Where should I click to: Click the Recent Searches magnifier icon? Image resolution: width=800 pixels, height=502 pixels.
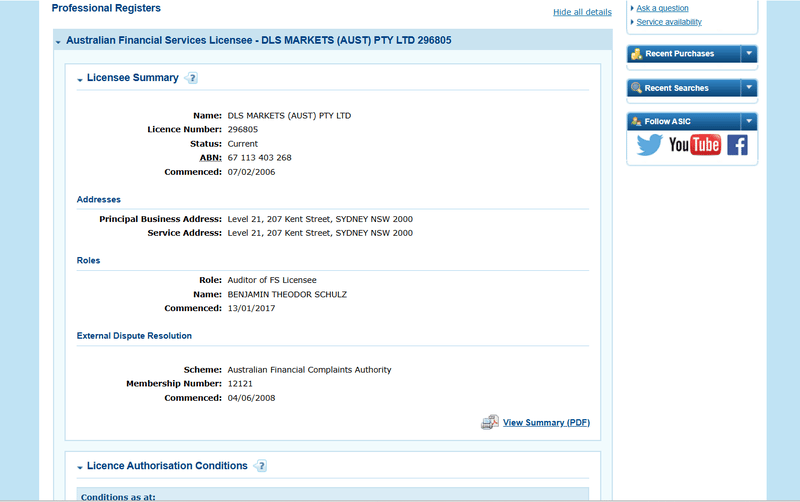pos(636,88)
